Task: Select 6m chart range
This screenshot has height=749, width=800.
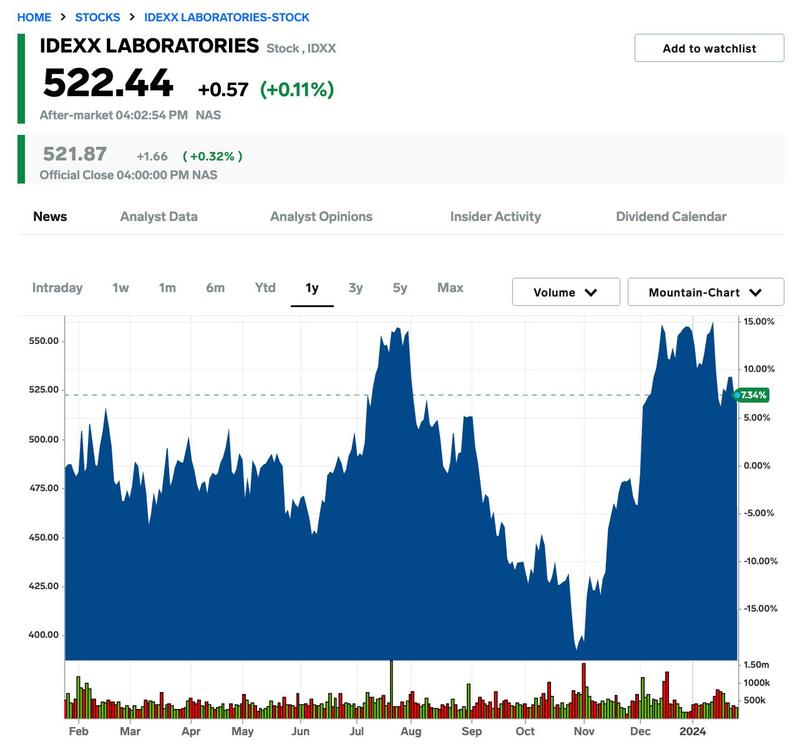Action: (215, 288)
